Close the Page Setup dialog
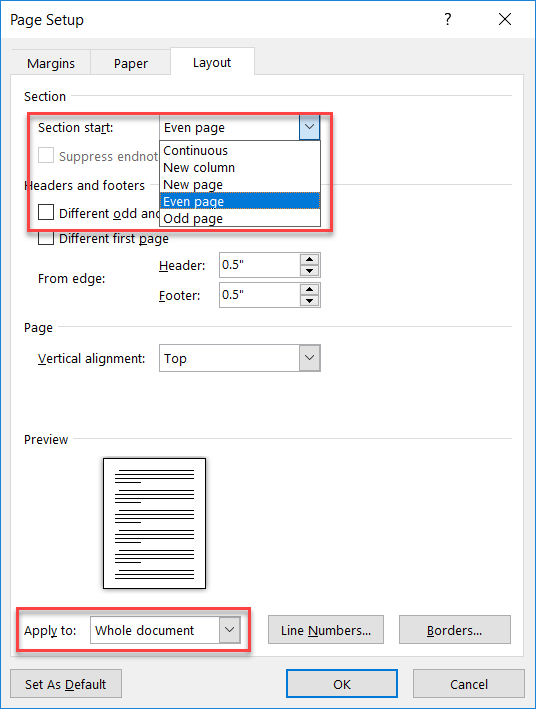Image resolution: width=536 pixels, height=709 pixels. coord(505,19)
